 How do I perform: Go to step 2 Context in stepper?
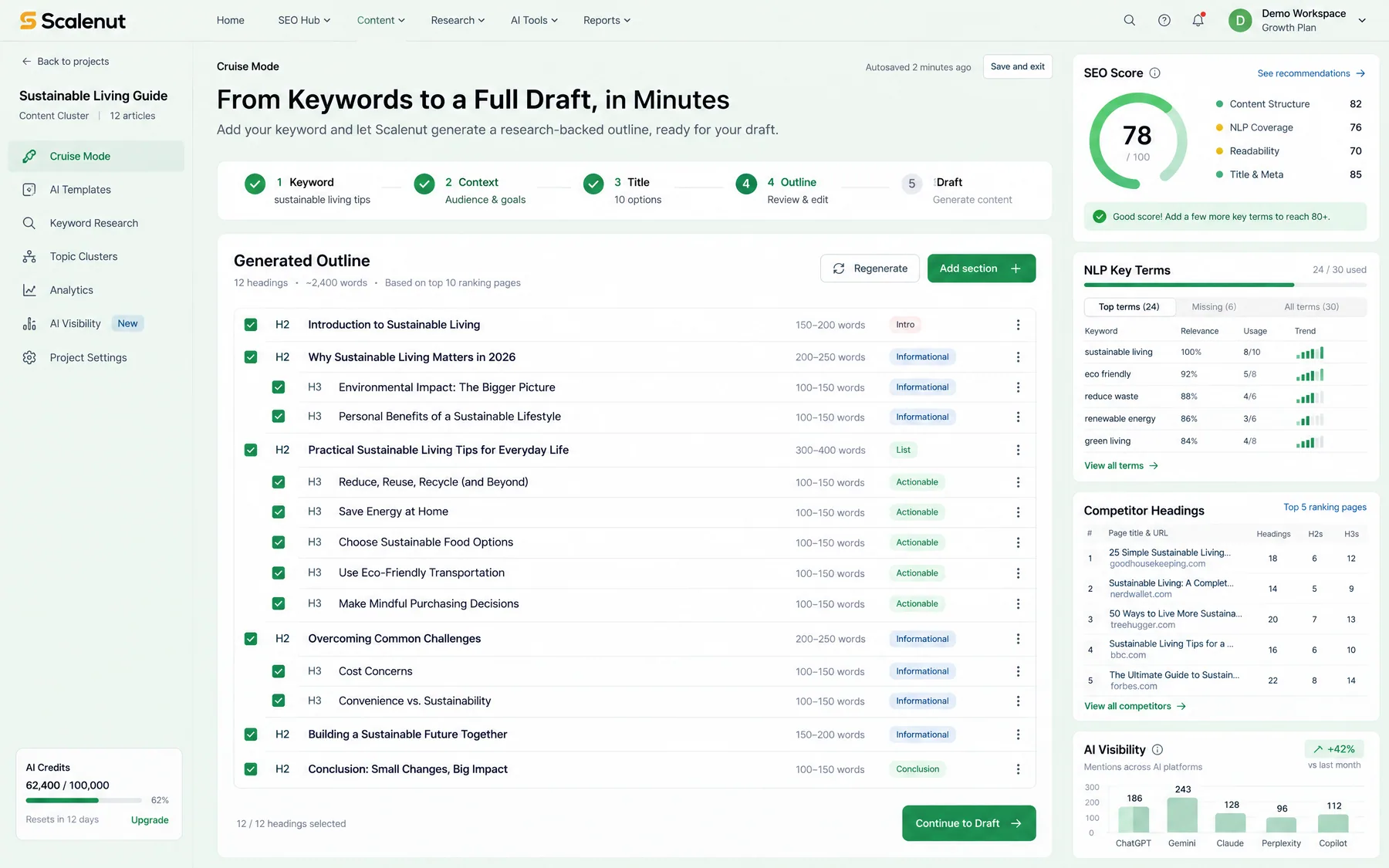[x=471, y=190]
